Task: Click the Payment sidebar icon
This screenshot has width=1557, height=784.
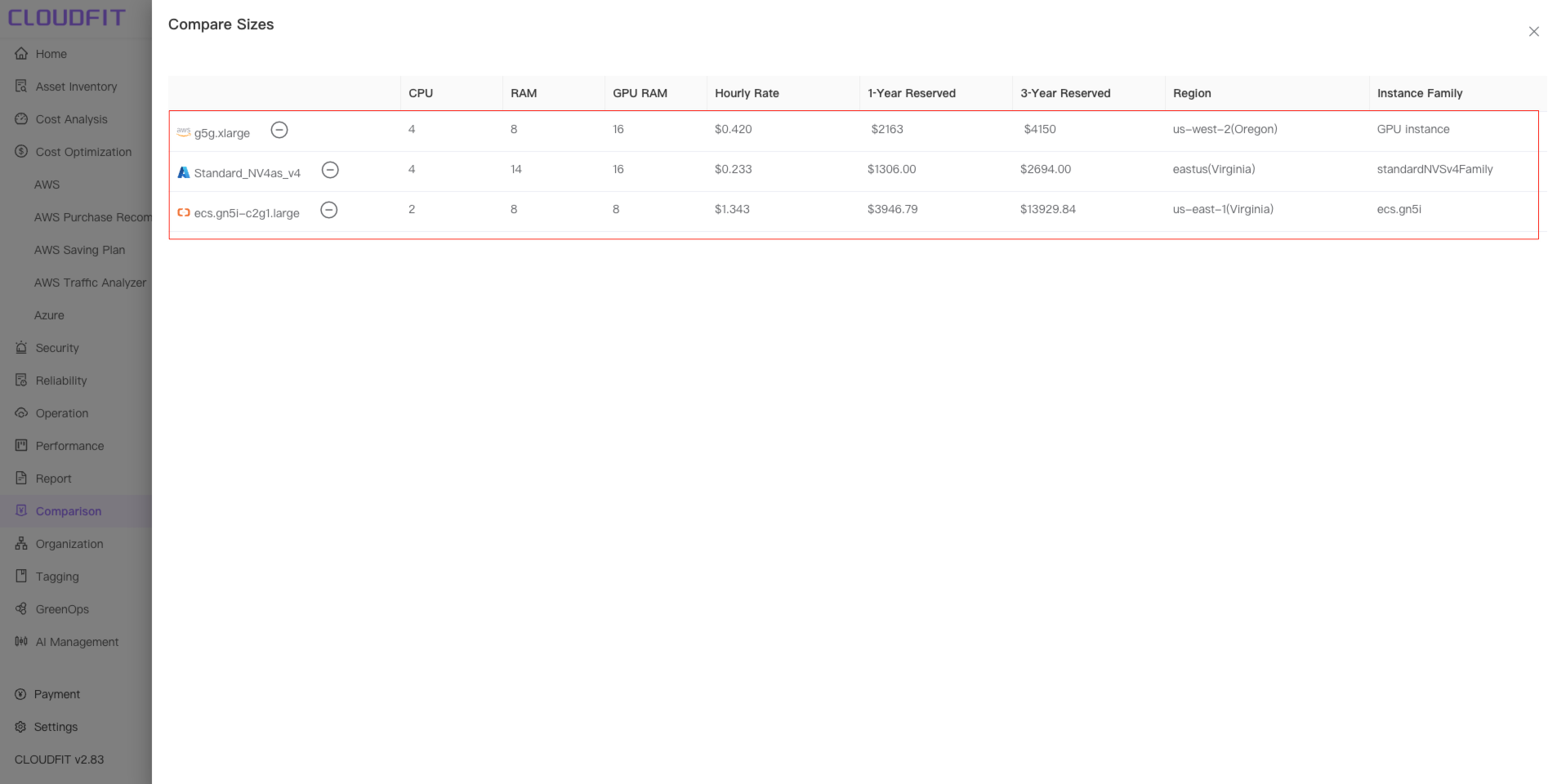Action: coord(20,694)
